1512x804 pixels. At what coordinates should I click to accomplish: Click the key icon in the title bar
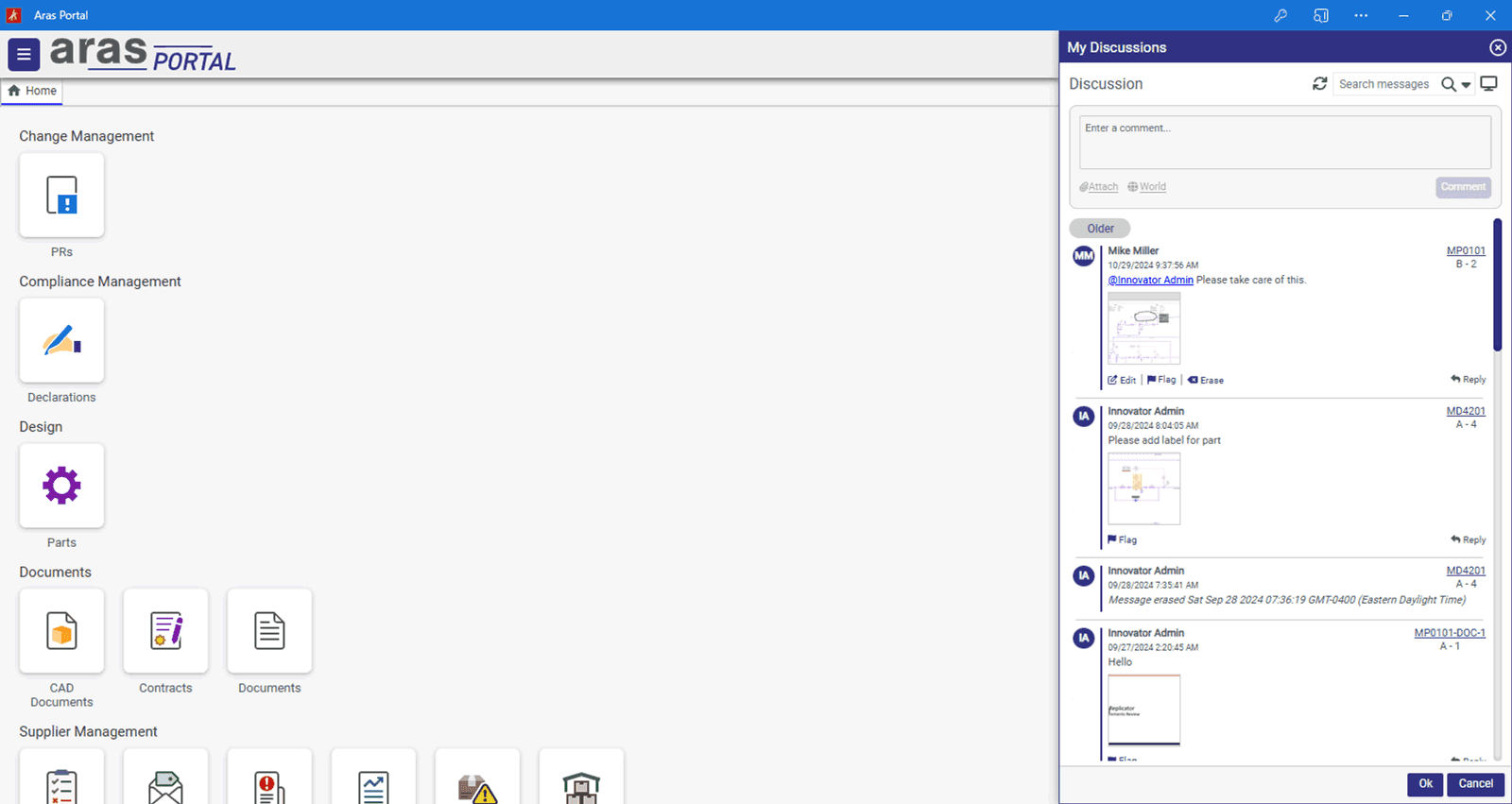[1280, 15]
